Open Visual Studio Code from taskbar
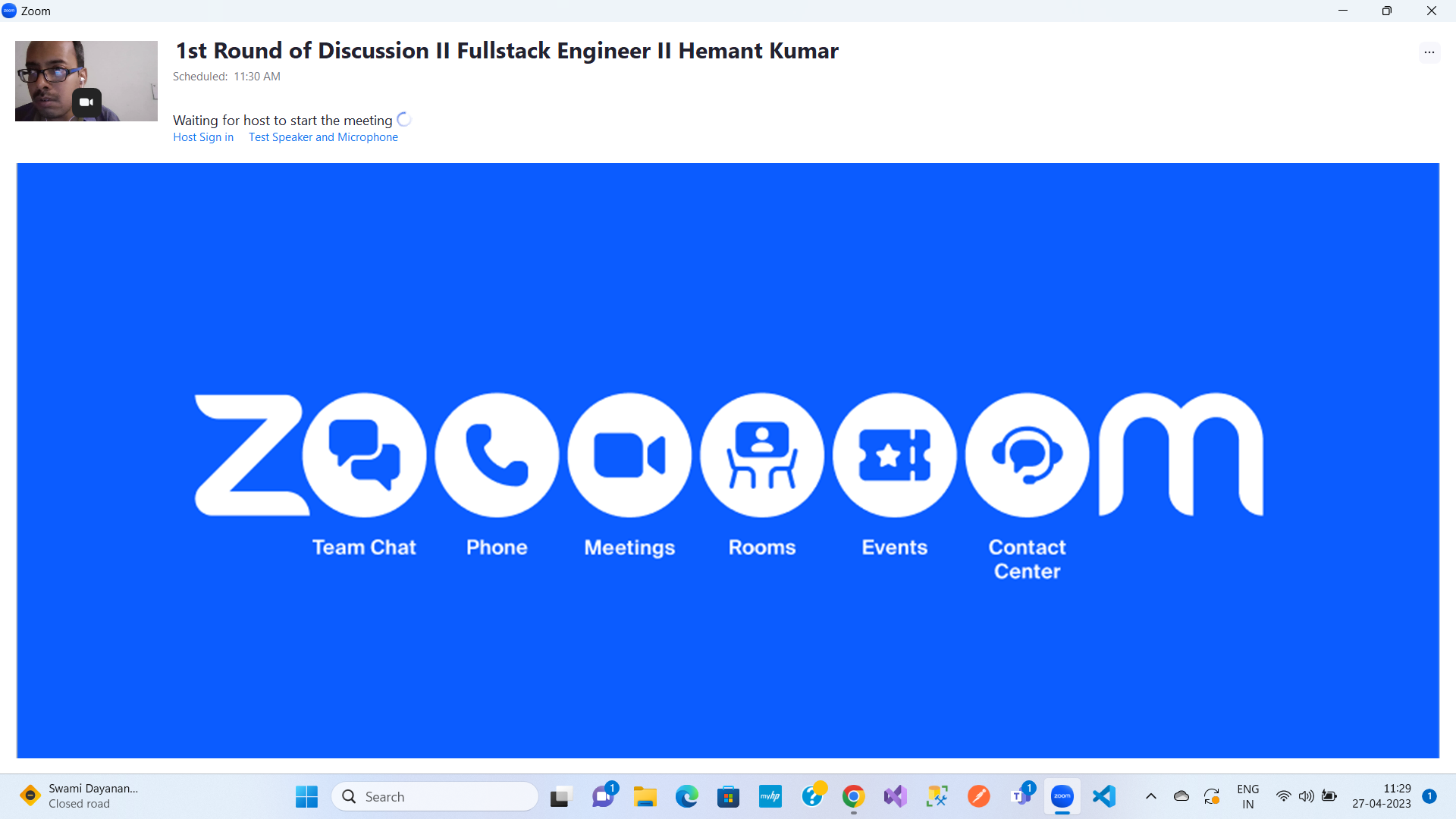 tap(1104, 796)
